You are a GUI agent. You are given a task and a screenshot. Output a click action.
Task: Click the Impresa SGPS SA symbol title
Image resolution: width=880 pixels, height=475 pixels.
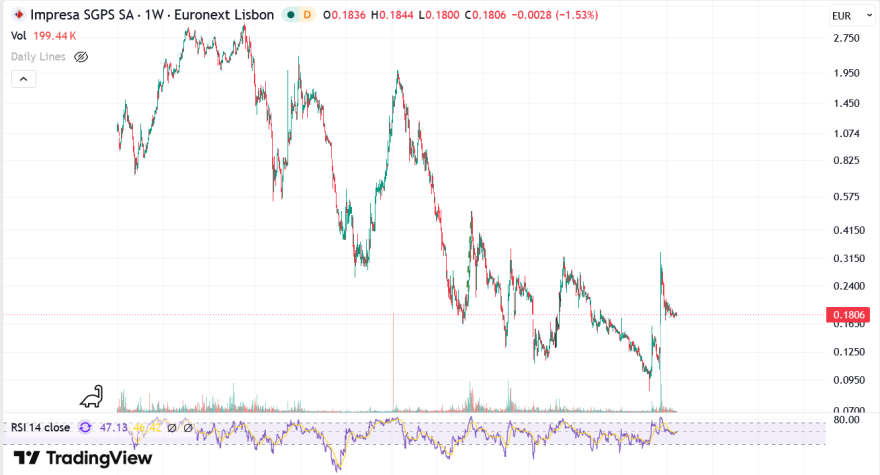pos(81,15)
